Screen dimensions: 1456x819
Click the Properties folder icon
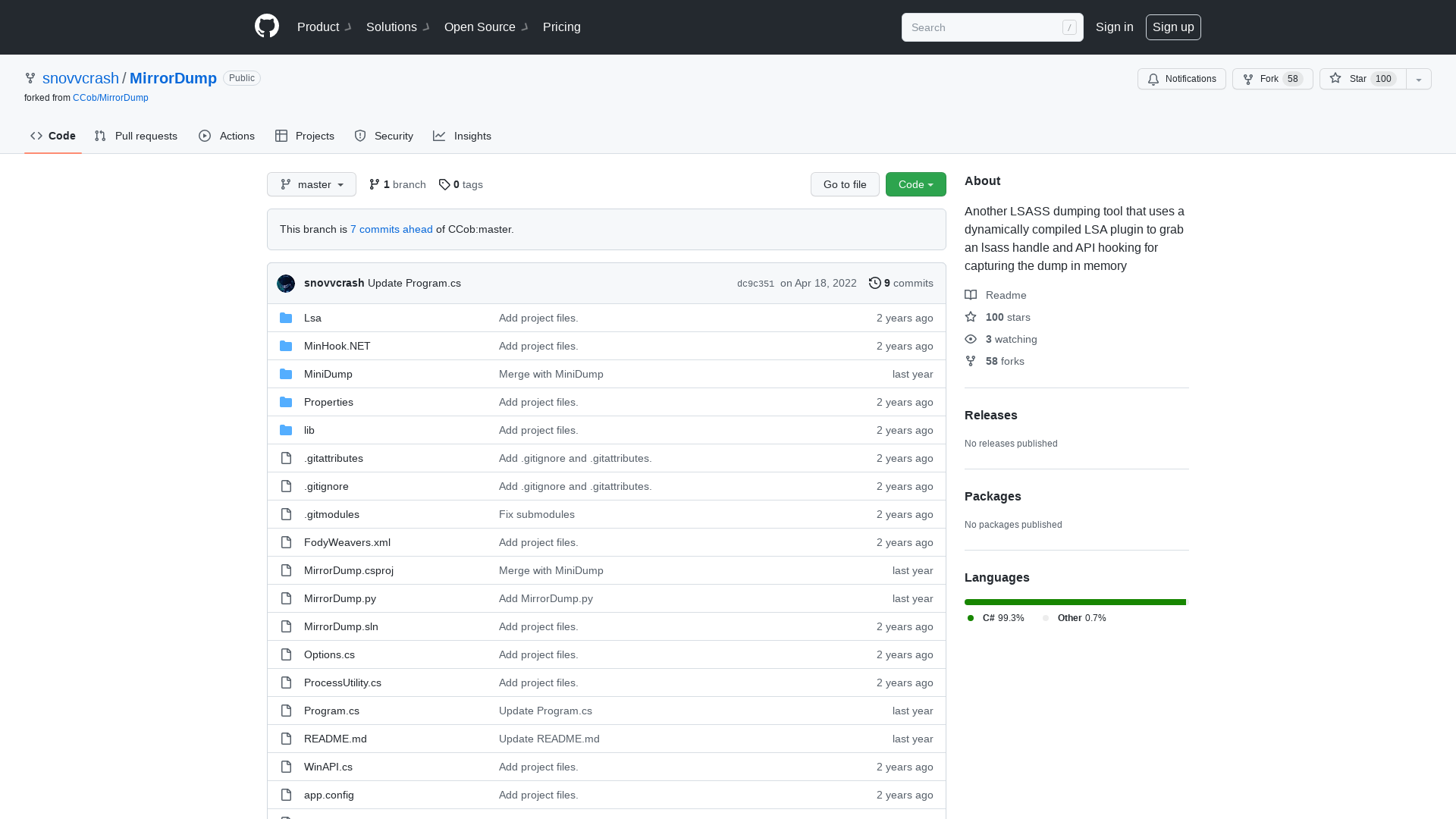point(286,402)
